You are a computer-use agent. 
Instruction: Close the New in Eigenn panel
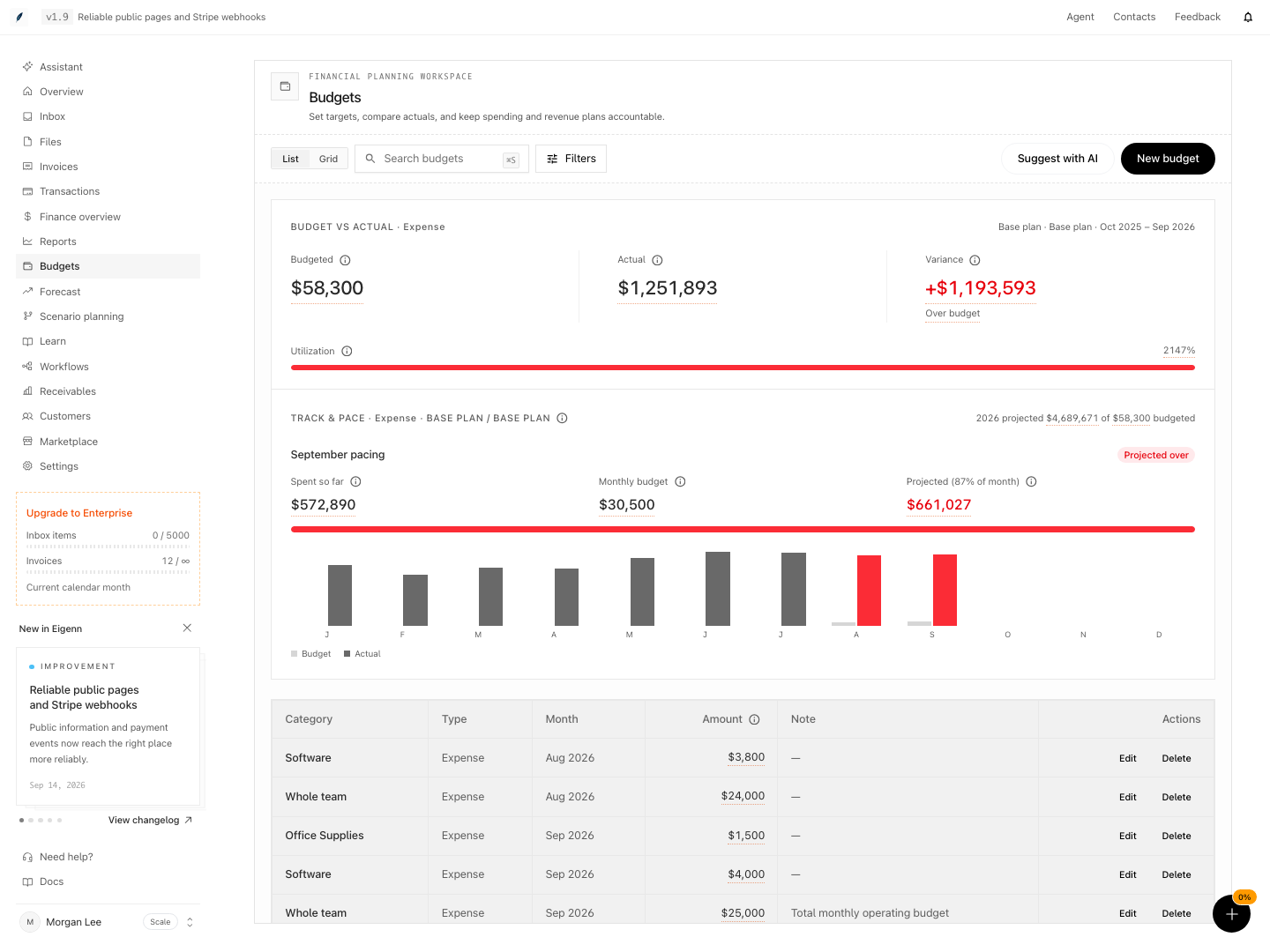[187, 628]
